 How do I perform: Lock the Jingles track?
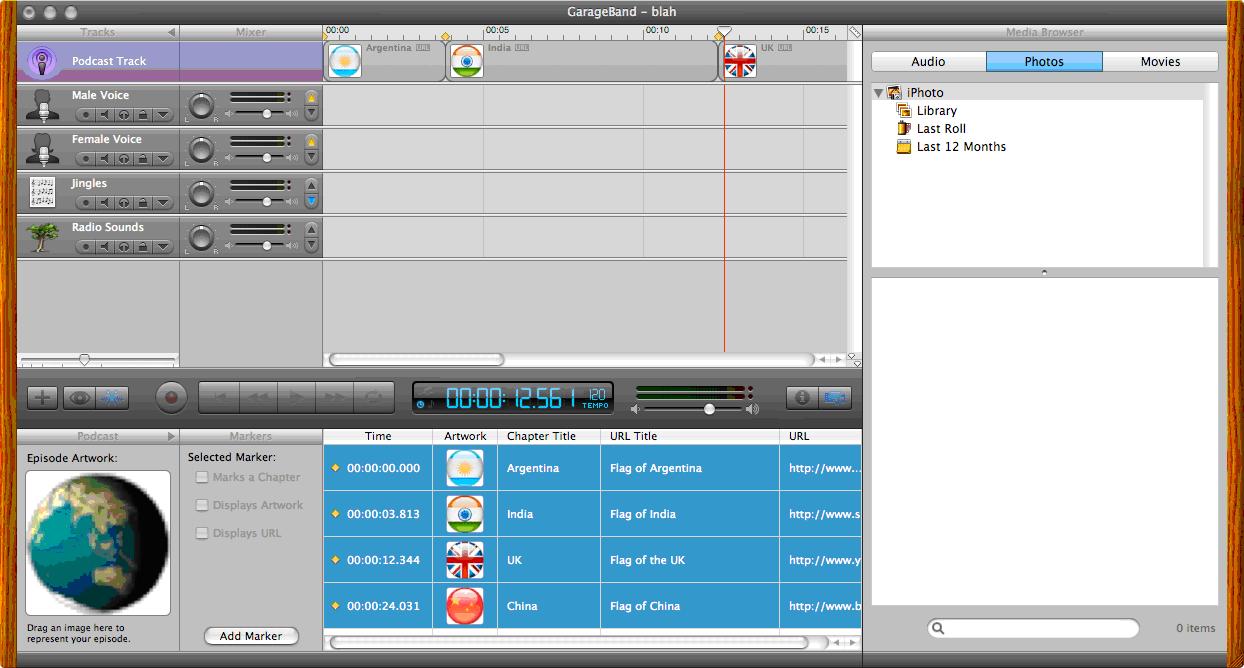point(143,203)
